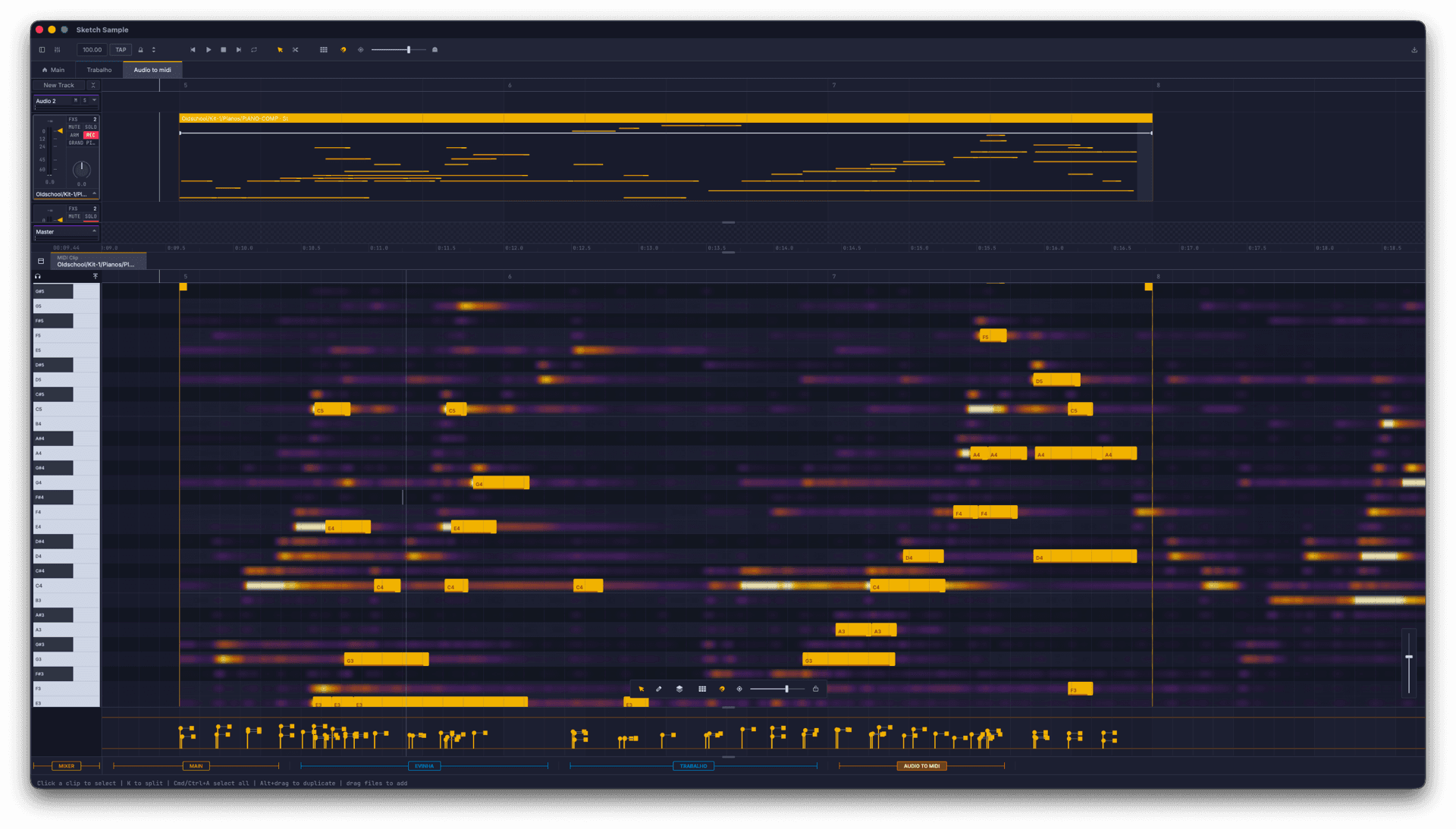
Task: Select the yellow piano clip title bar in the arrangement
Action: pos(666,118)
